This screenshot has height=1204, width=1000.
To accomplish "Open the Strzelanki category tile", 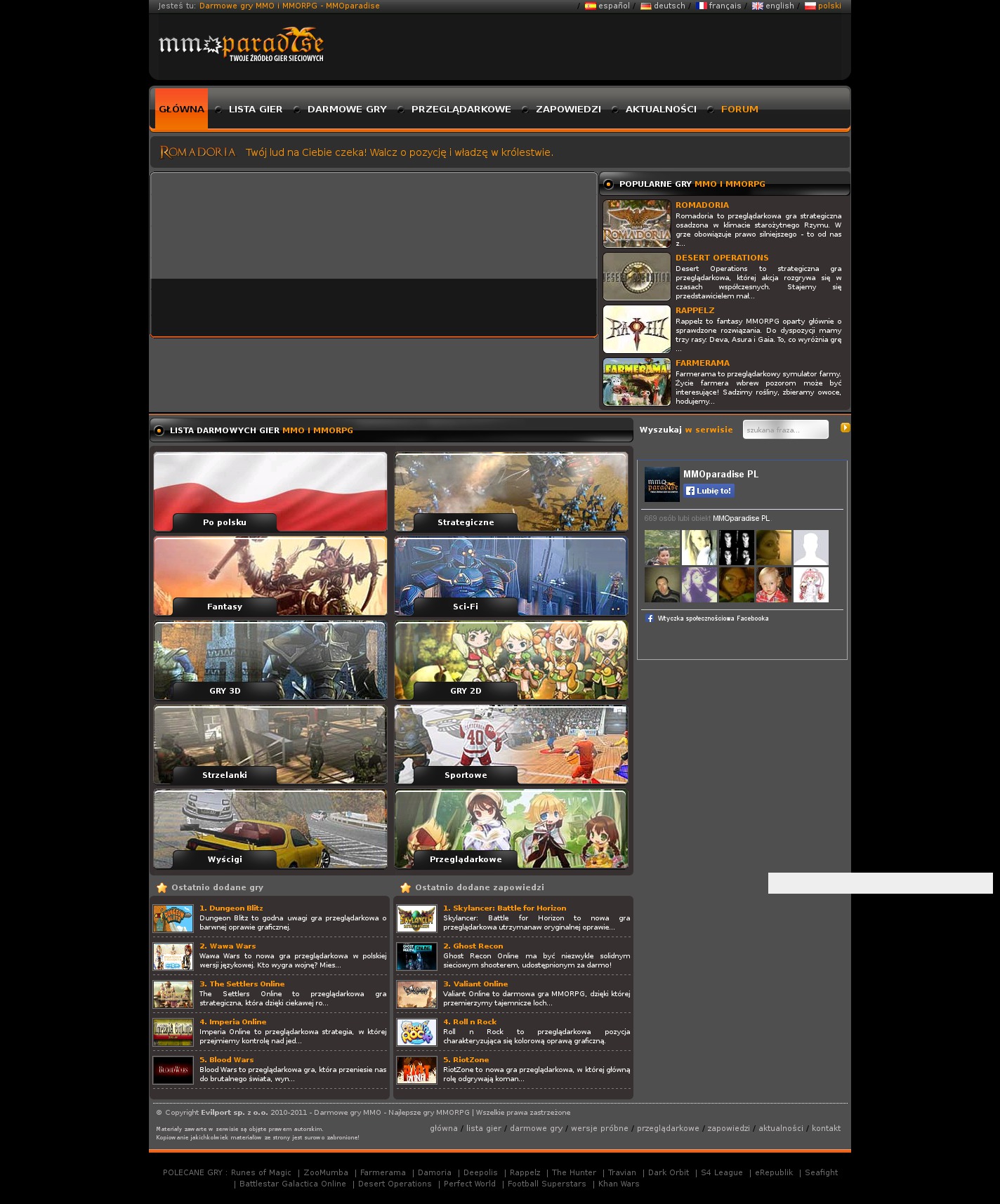I will [x=270, y=745].
